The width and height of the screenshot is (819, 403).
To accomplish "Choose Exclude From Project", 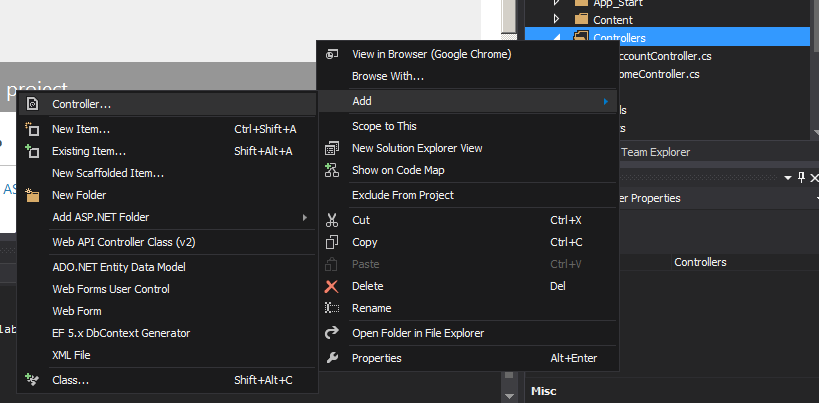I will [x=402, y=195].
